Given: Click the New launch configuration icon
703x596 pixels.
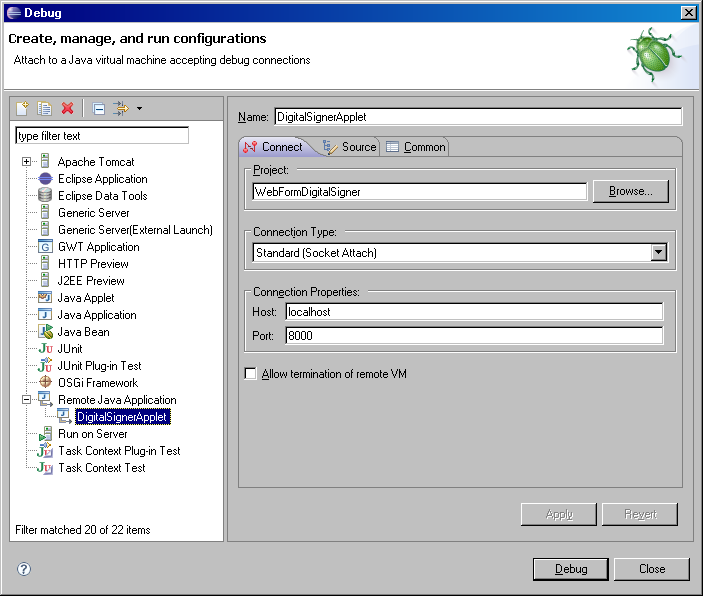Looking at the screenshot, I should pyautogui.click(x=22, y=109).
